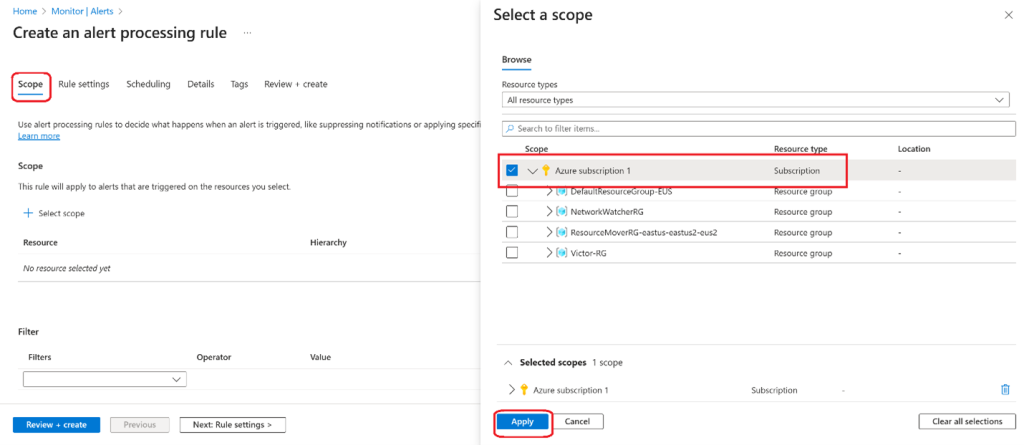The height and width of the screenshot is (445, 1024).
Task: Open the Learn more link
Action: [x=39, y=136]
